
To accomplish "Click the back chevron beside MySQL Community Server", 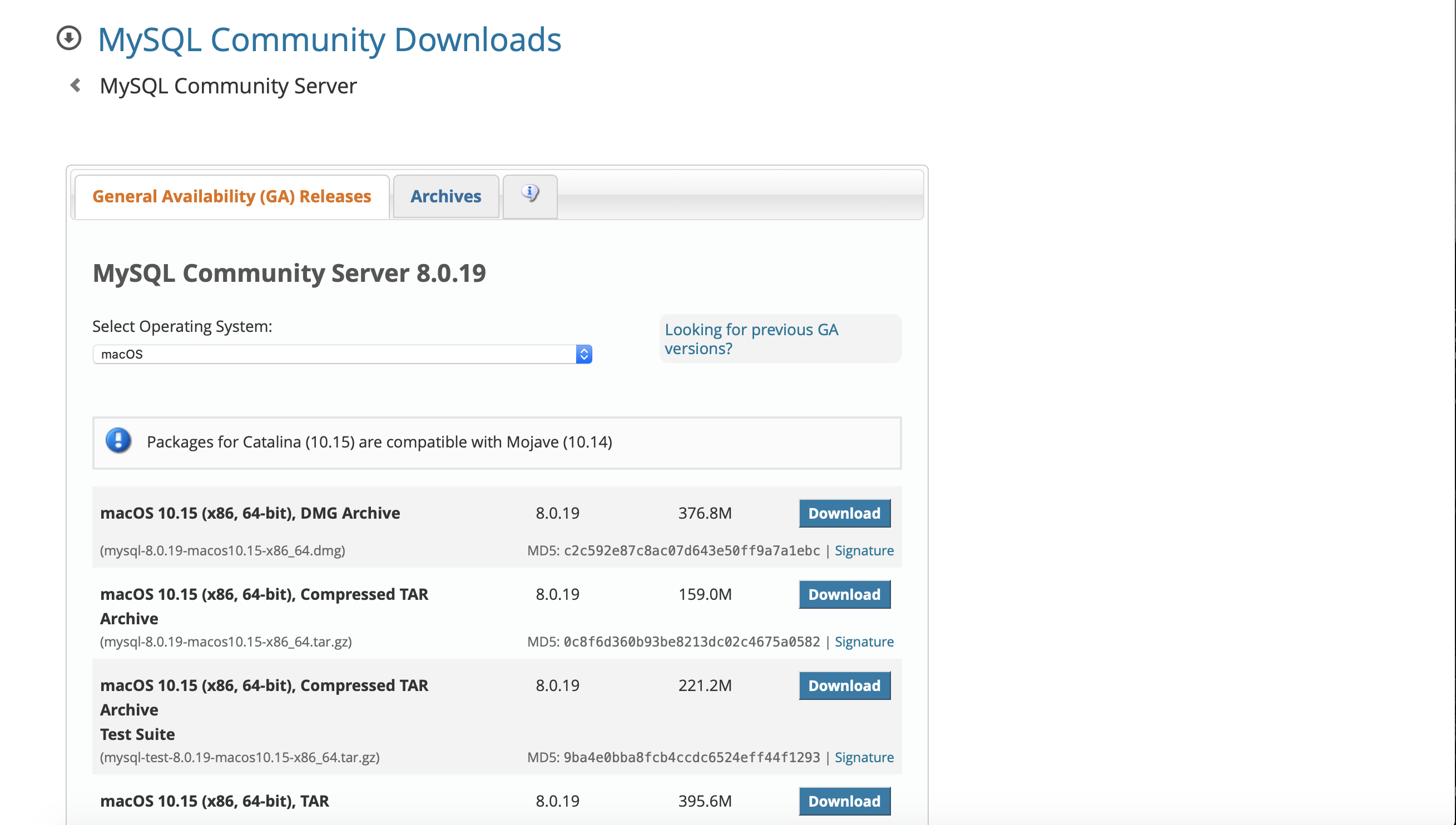I will click(x=76, y=86).
